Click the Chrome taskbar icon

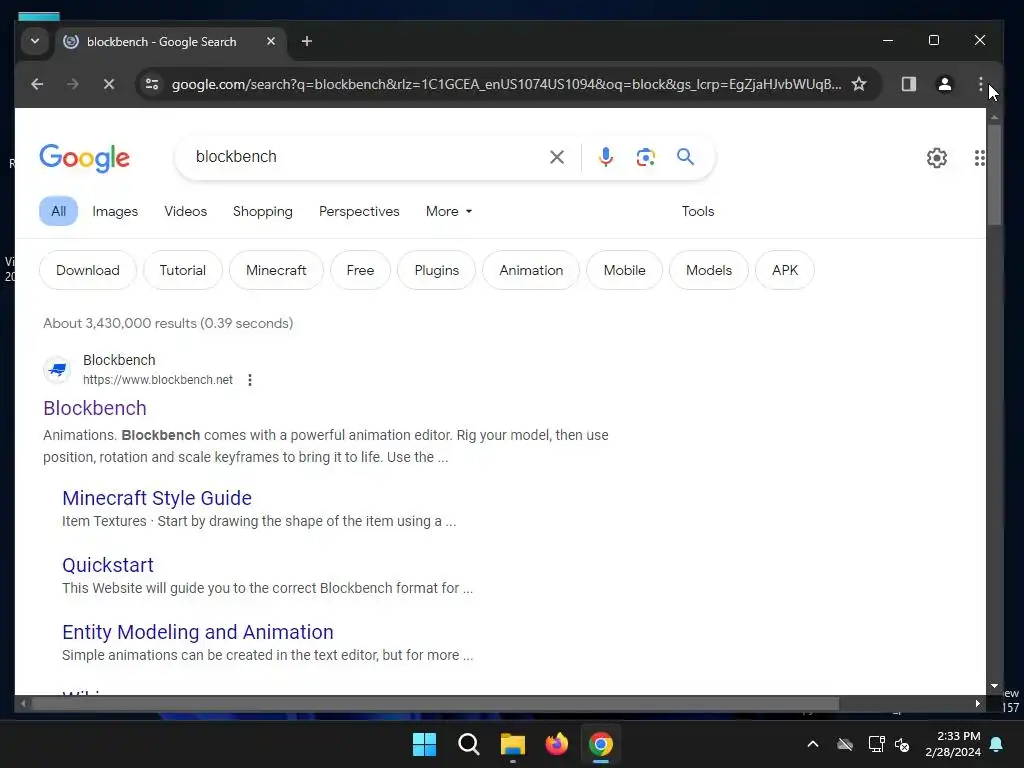pos(601,744)
